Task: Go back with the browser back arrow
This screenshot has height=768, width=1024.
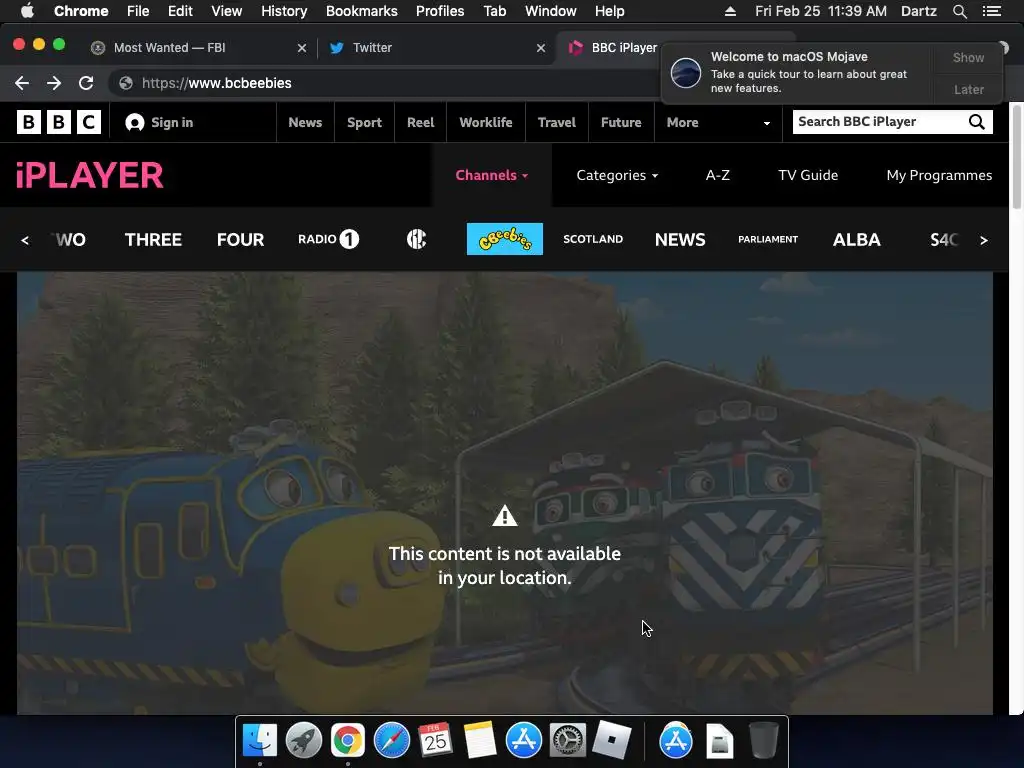Action: tap(22, 83)
